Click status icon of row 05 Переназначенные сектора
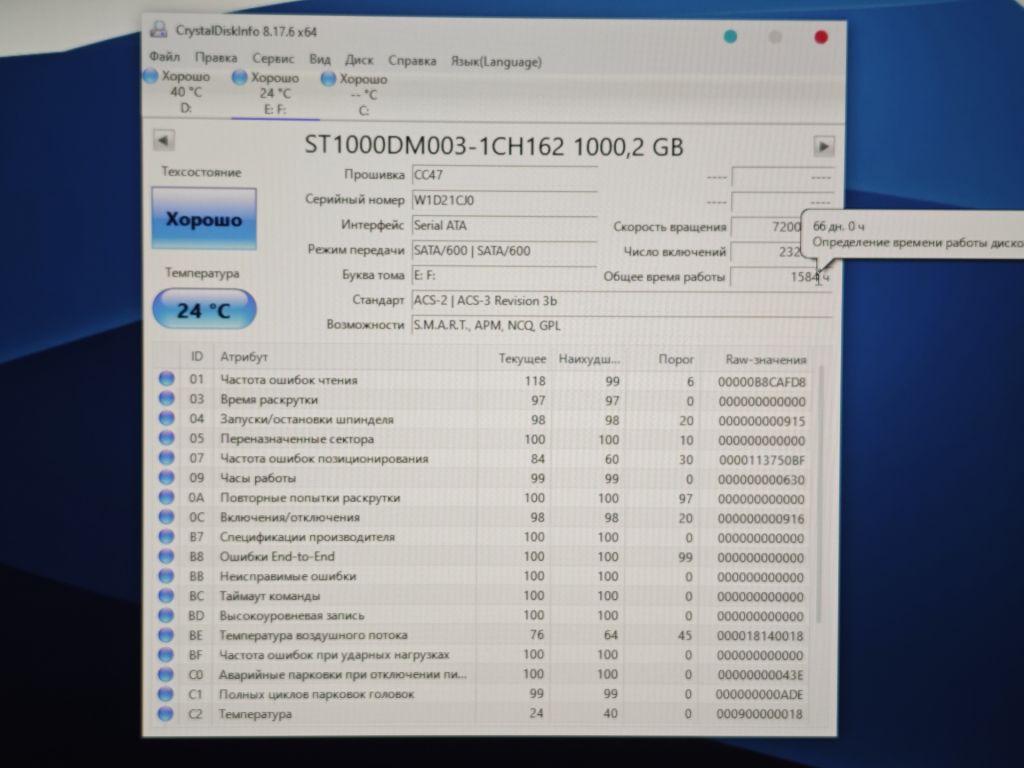This screenshot has height=768, width=1024. click(x=167, y=437)
